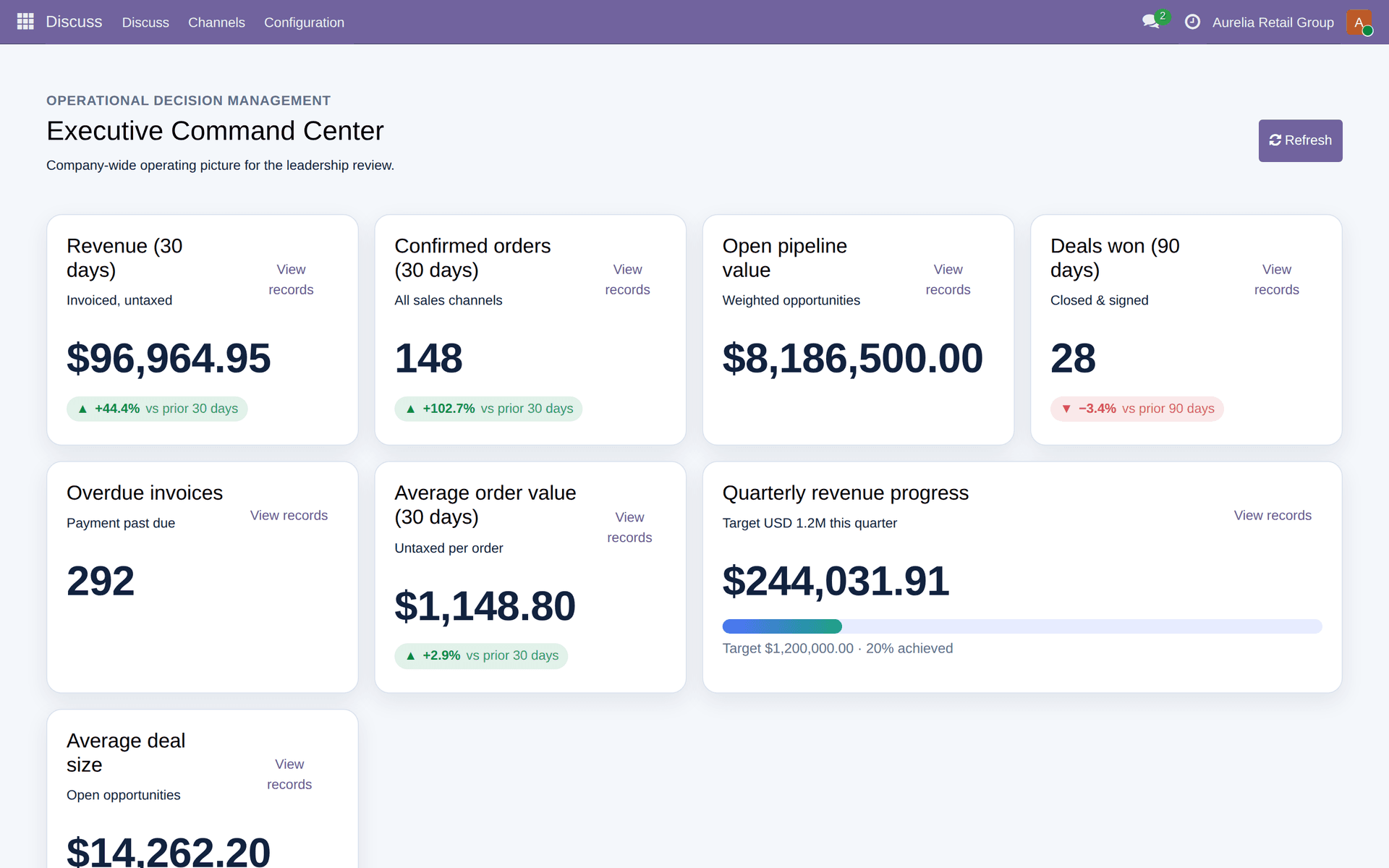The height and width of the screenshot is (868, 1389).
Task: Click the $8,186,500.00 pipeline value
Action: (852, 358)
